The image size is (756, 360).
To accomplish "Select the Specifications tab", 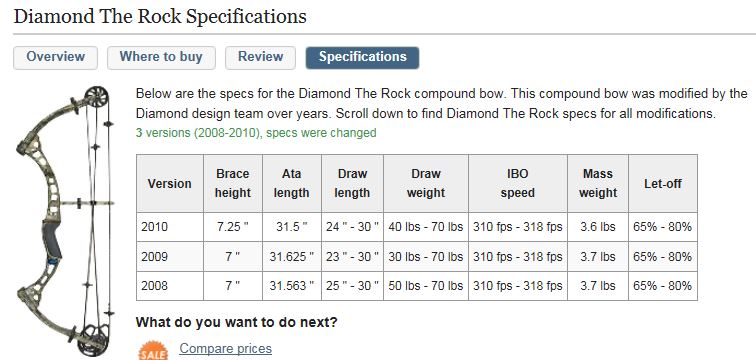I will coord(363,57).
